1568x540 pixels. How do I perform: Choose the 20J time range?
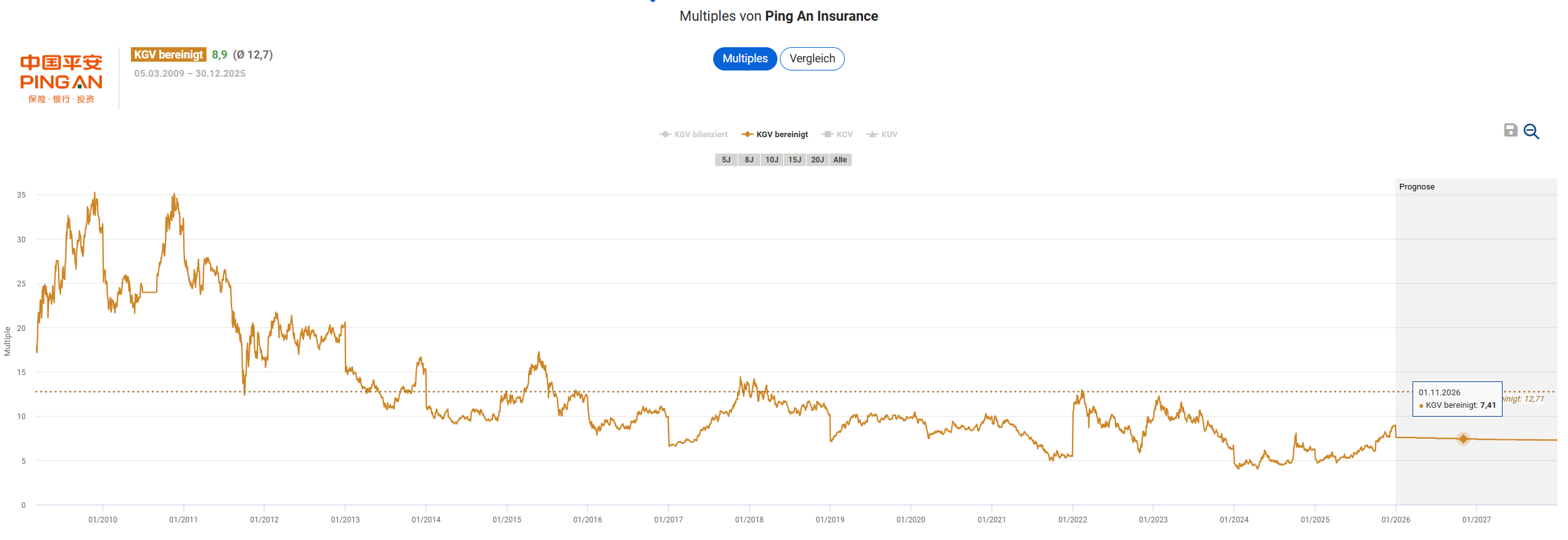click(x=818, y=160)
